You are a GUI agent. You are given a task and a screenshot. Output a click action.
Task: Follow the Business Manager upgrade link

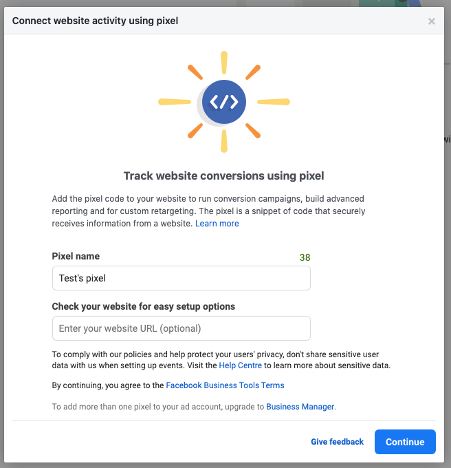pos(300,407)
